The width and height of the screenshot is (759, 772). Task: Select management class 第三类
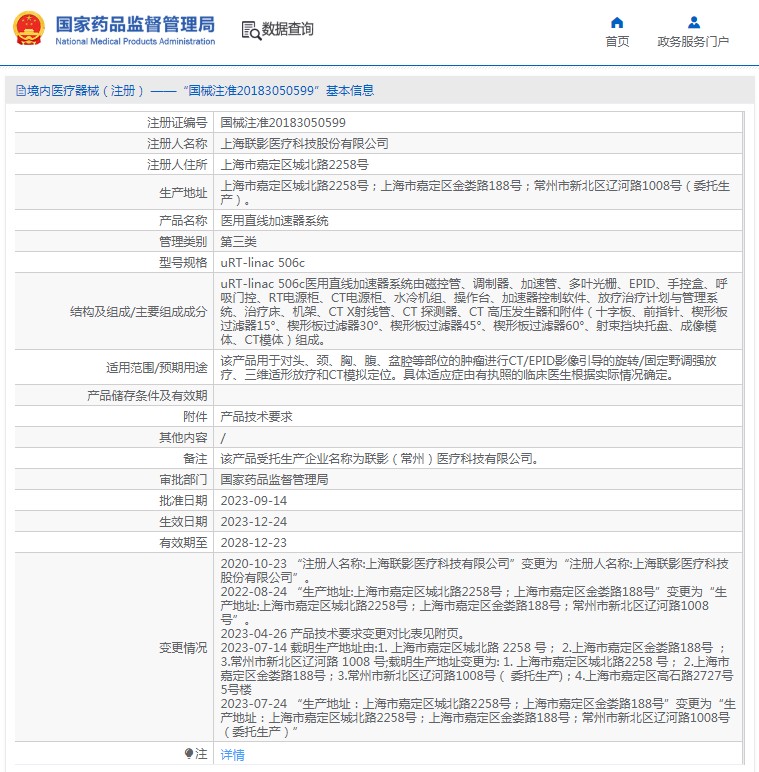pos(238,242)
